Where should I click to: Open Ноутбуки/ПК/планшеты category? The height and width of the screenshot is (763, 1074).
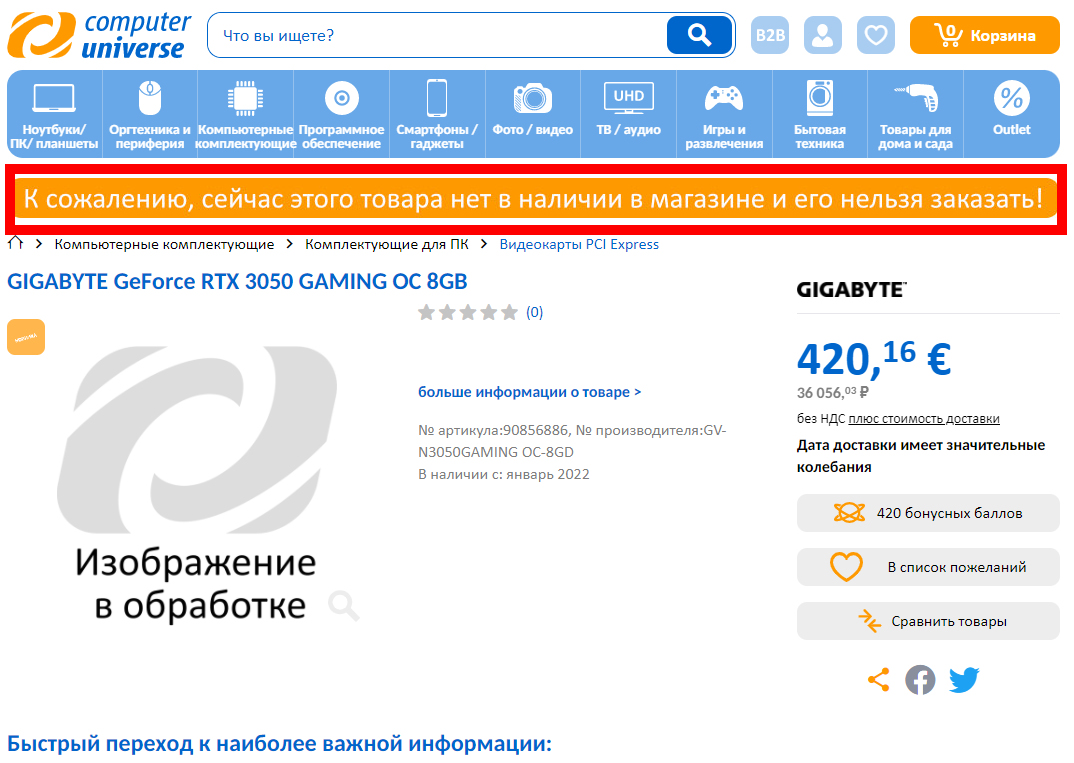tap(54, 114)
